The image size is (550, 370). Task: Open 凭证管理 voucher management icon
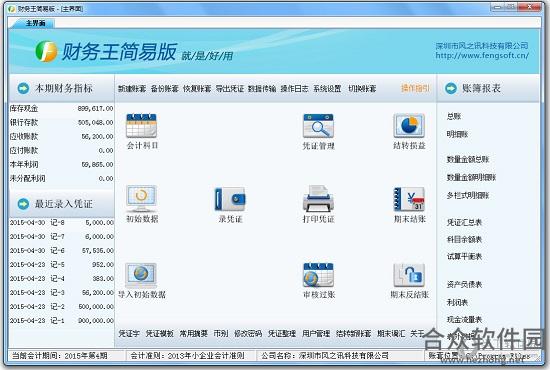point(318,126)
